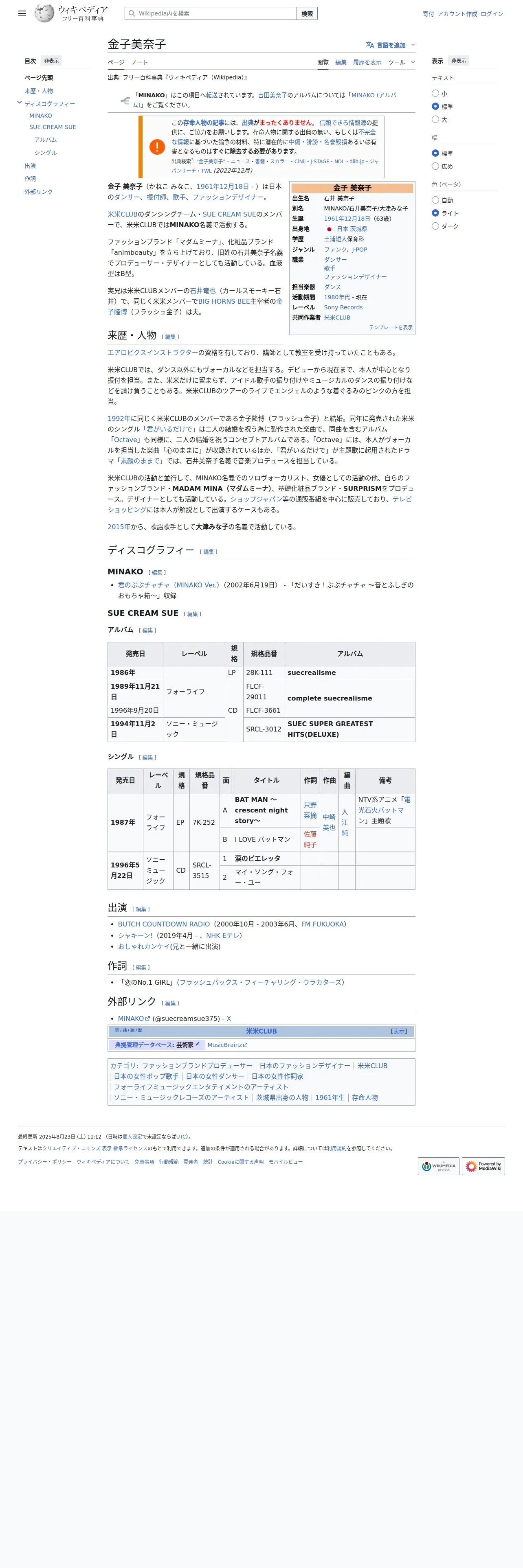Viewport: 523px width, 1568px height.
Task: Open BUTCH COUNTDOWN RADIO link
Action: pos(164,924)
